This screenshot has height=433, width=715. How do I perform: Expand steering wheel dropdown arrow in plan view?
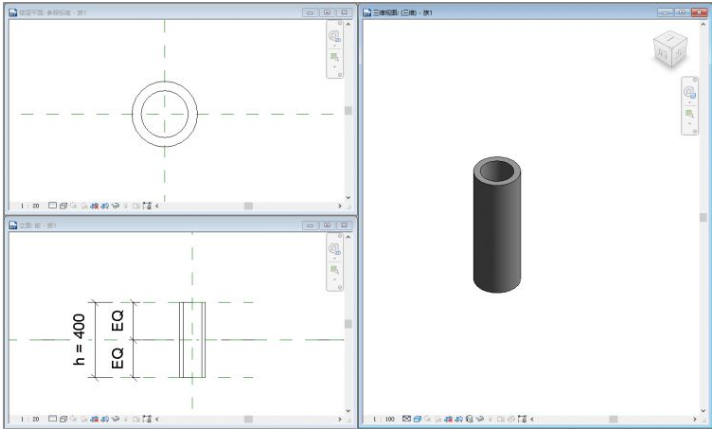334,46
